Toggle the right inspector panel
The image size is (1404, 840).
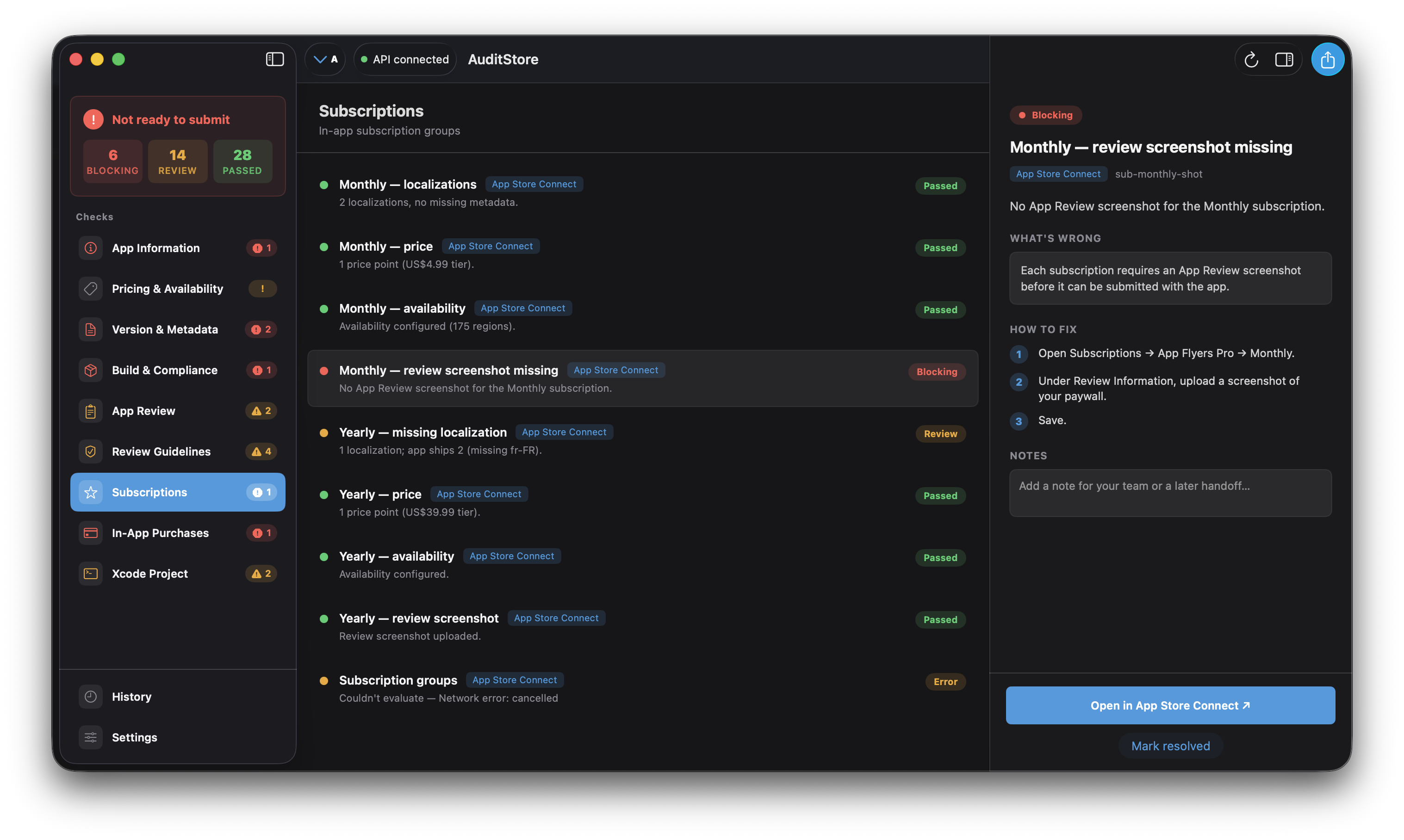pos(1284,59)
